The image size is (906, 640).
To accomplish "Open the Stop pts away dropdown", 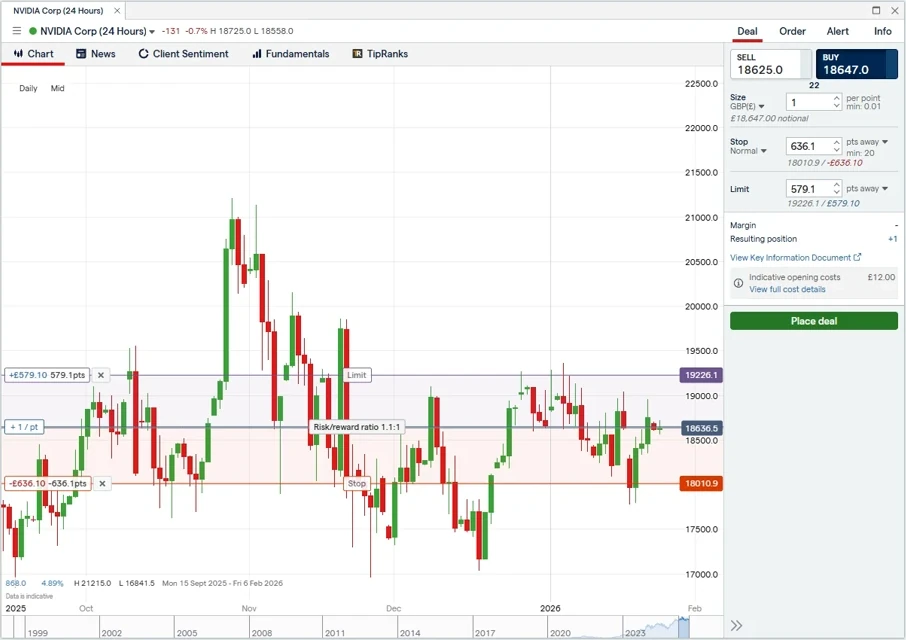I will 867,142.
